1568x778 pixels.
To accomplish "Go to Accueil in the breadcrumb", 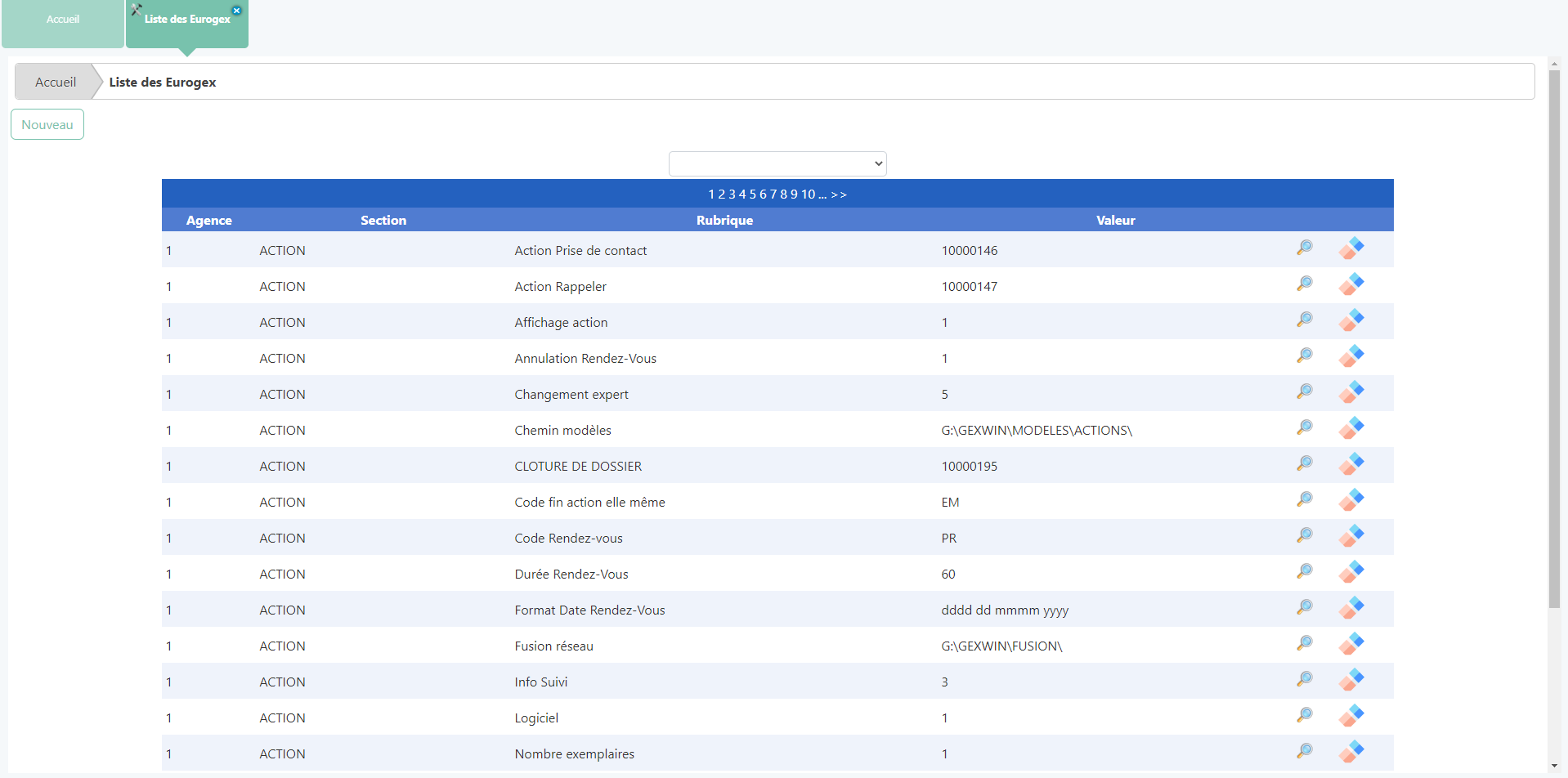I will pos(56,83).
